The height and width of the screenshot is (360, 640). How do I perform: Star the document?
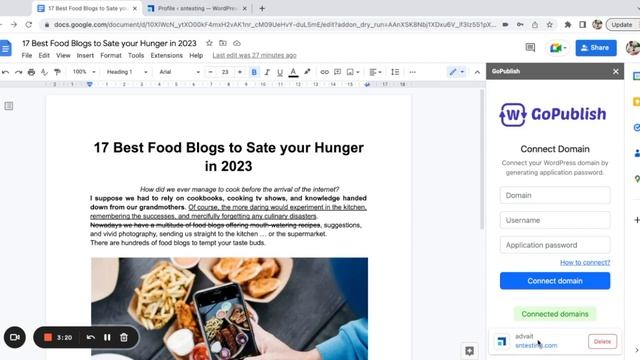point(209,43)
